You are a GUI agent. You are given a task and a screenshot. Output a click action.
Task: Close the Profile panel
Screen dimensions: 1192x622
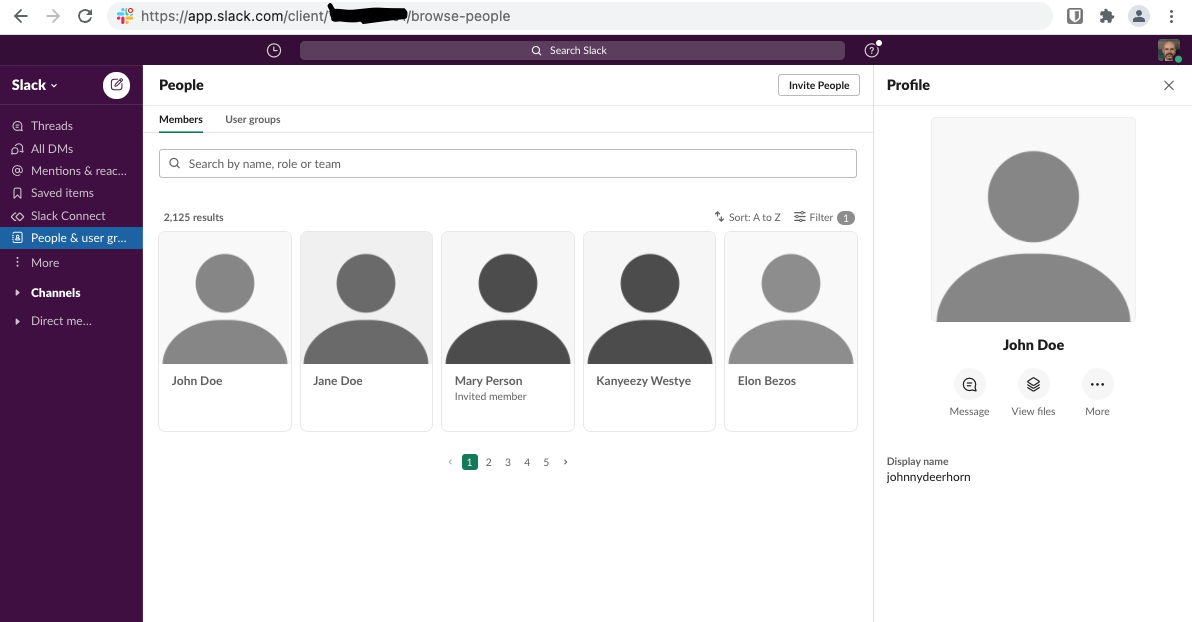(1168, 85)
